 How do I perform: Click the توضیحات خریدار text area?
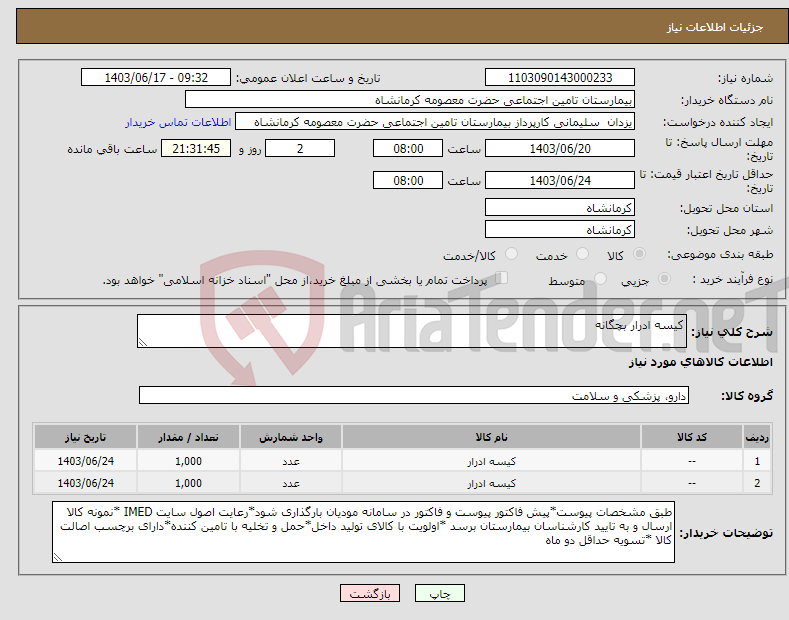(x=363, y=532)
